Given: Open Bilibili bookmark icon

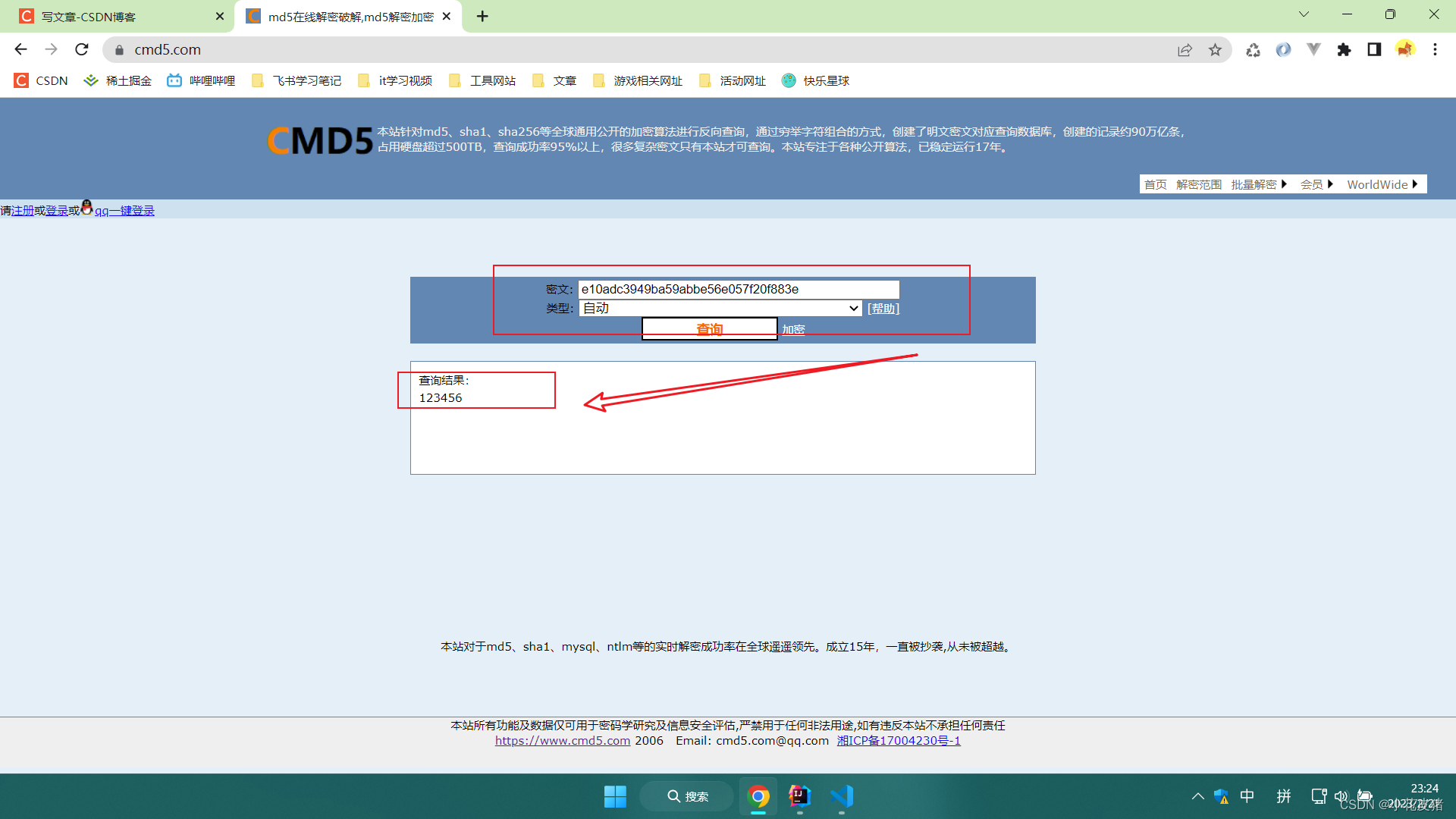Looking at the screenshot, I should (174, 80).
